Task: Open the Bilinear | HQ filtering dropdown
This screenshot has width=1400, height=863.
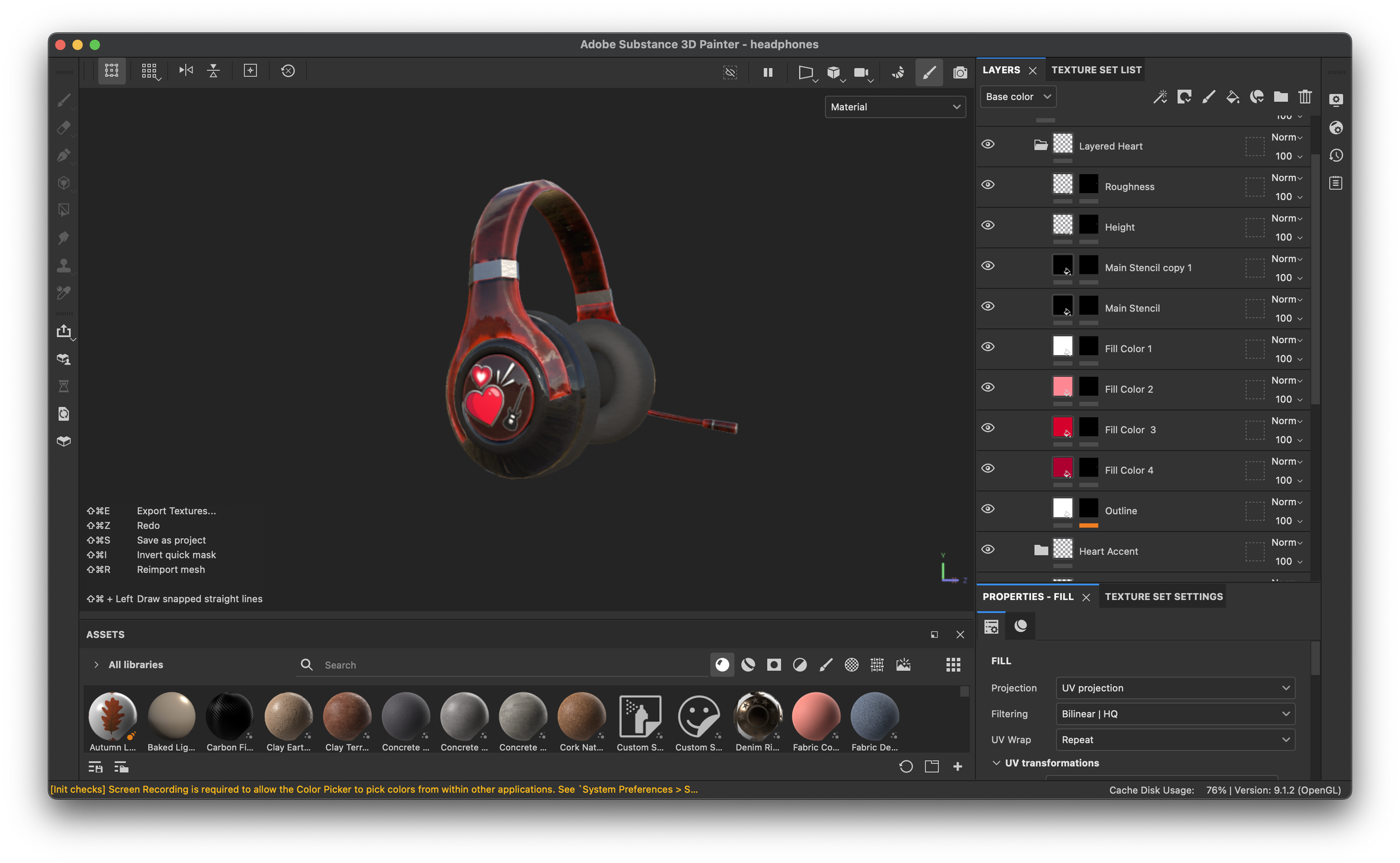Action: coord(1175,713)
